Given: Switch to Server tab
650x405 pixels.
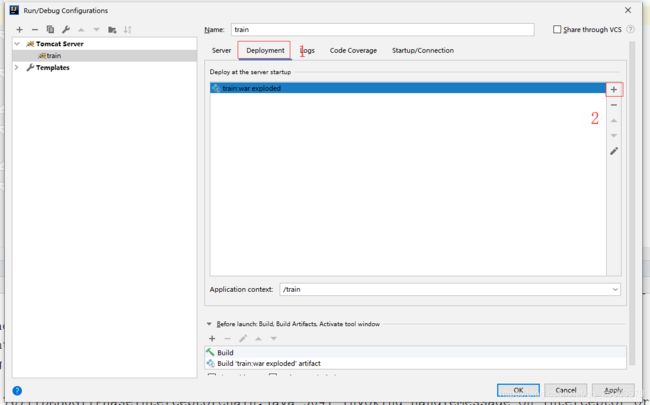Looking at the screenshot, I should 221,50.
